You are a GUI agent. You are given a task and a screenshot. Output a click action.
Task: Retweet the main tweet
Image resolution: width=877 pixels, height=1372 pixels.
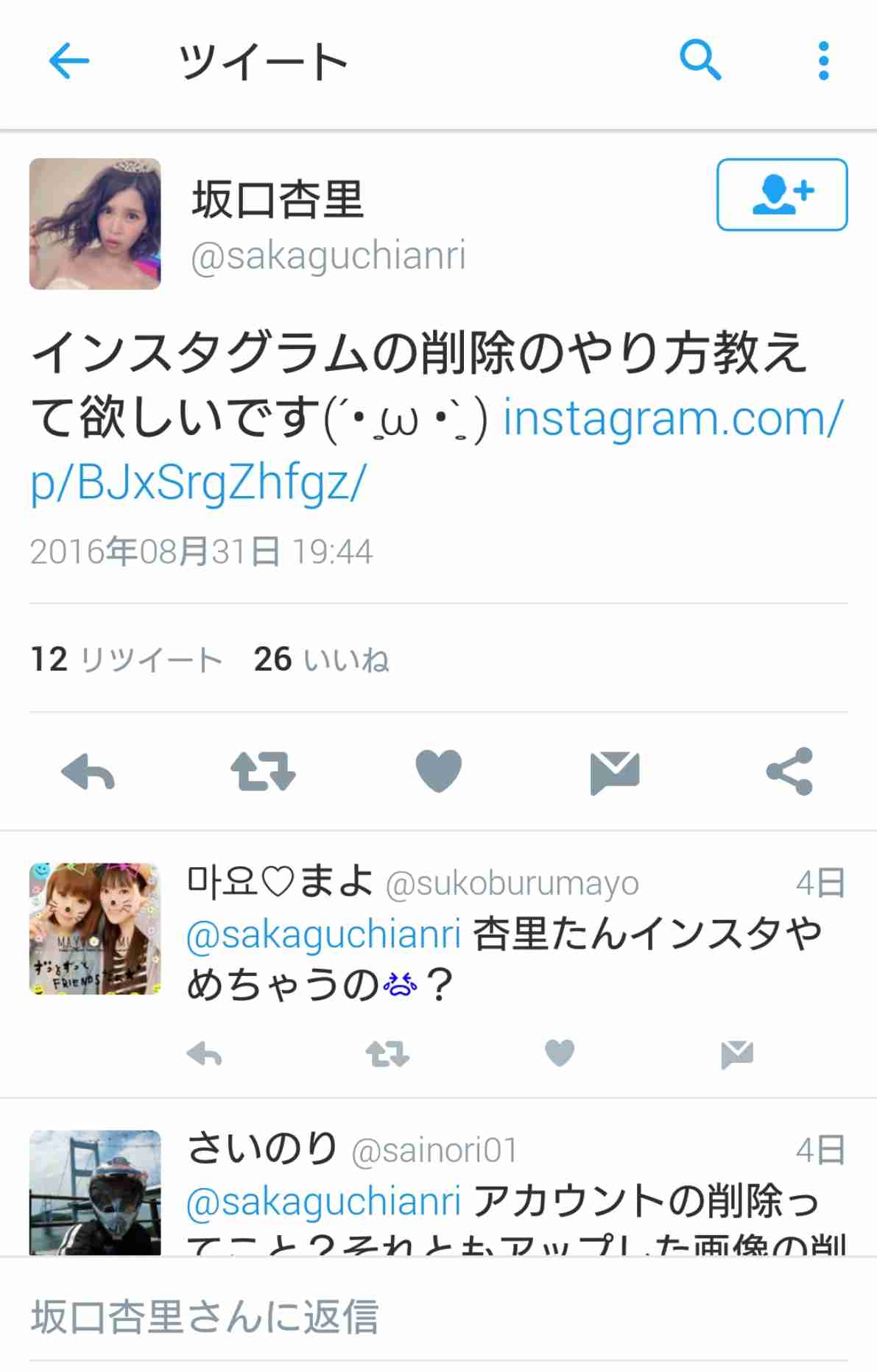tap(263, 771)
